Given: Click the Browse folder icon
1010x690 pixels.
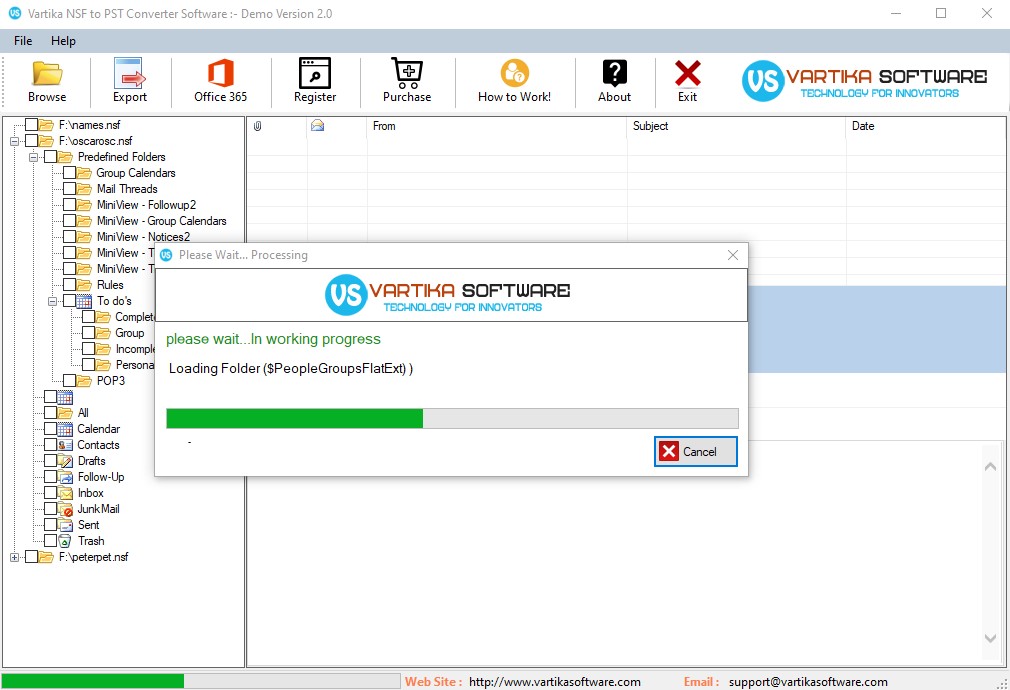Looking at the screenshot, I should pos(47,73).
